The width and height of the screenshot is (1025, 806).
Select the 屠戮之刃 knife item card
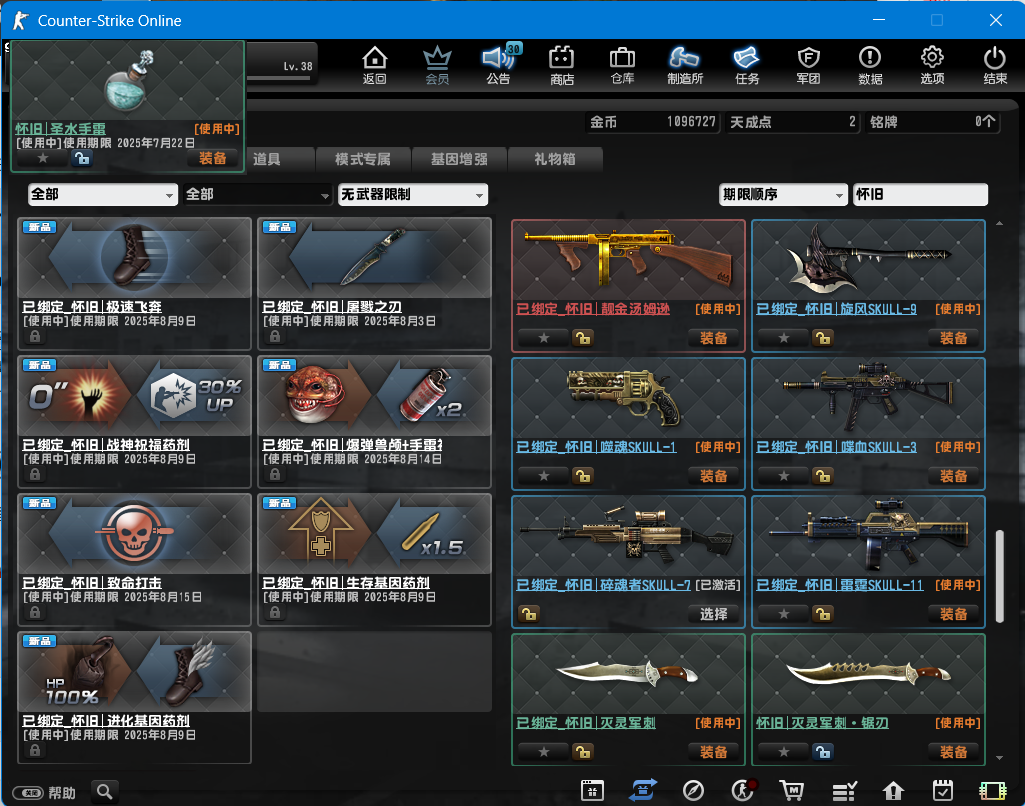point(375,284)
